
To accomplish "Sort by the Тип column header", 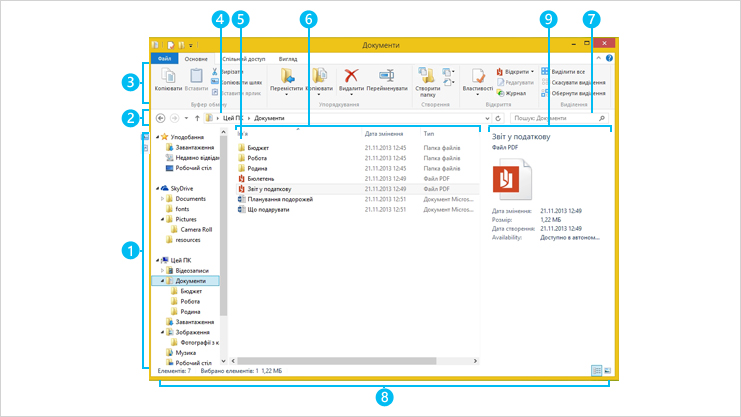I will click(429, 134).
